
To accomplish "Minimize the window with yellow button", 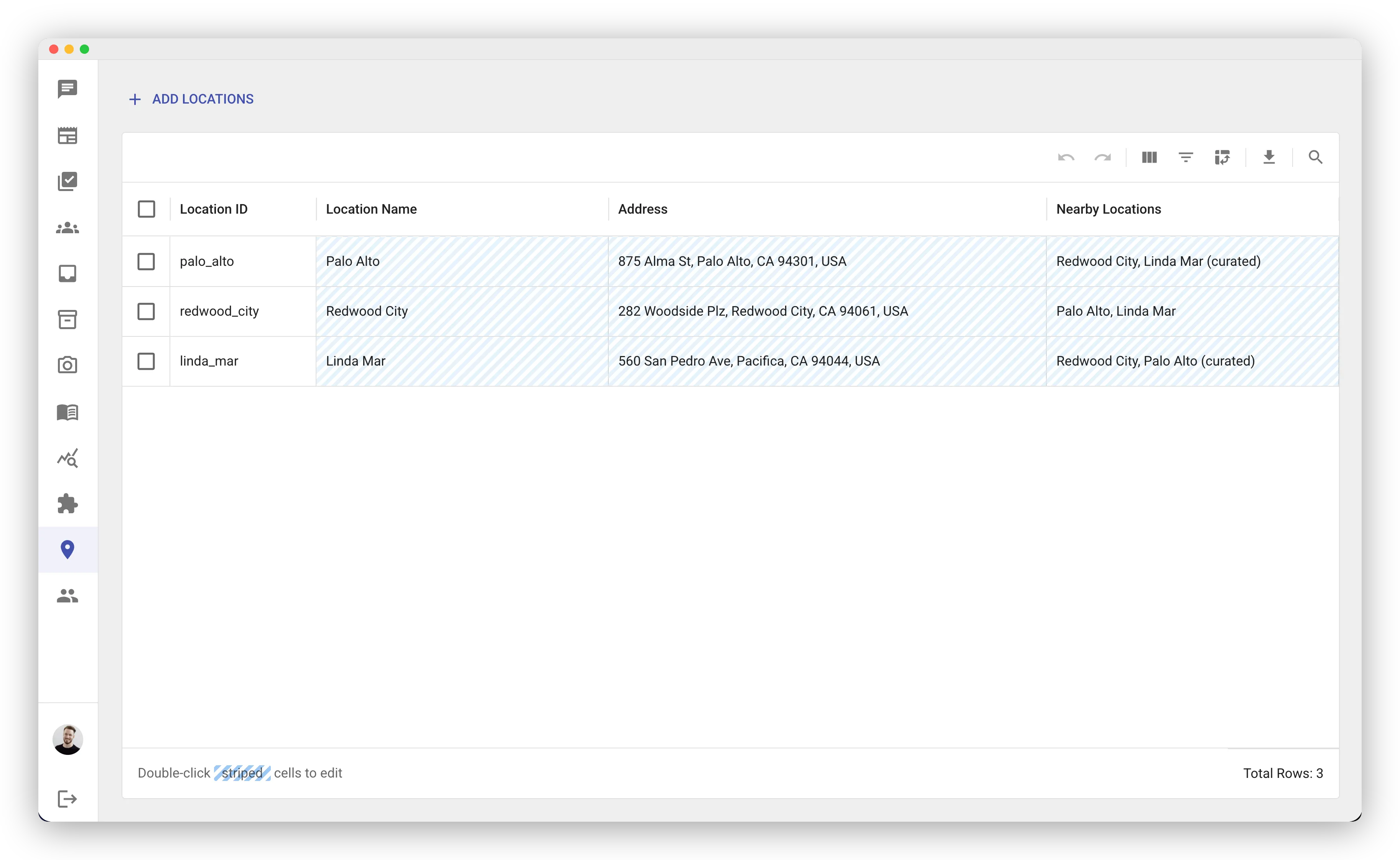I will click(x=69, y=49).
